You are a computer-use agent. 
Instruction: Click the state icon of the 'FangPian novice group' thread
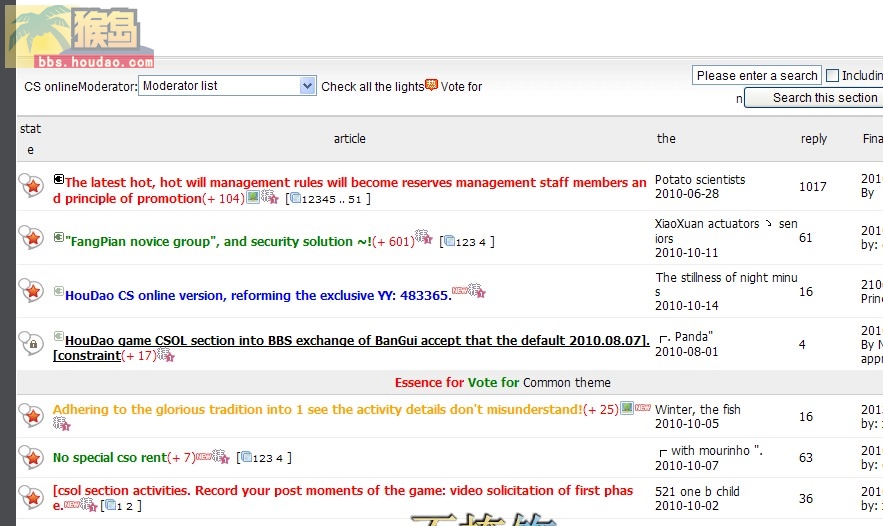[x=31, y=237]
